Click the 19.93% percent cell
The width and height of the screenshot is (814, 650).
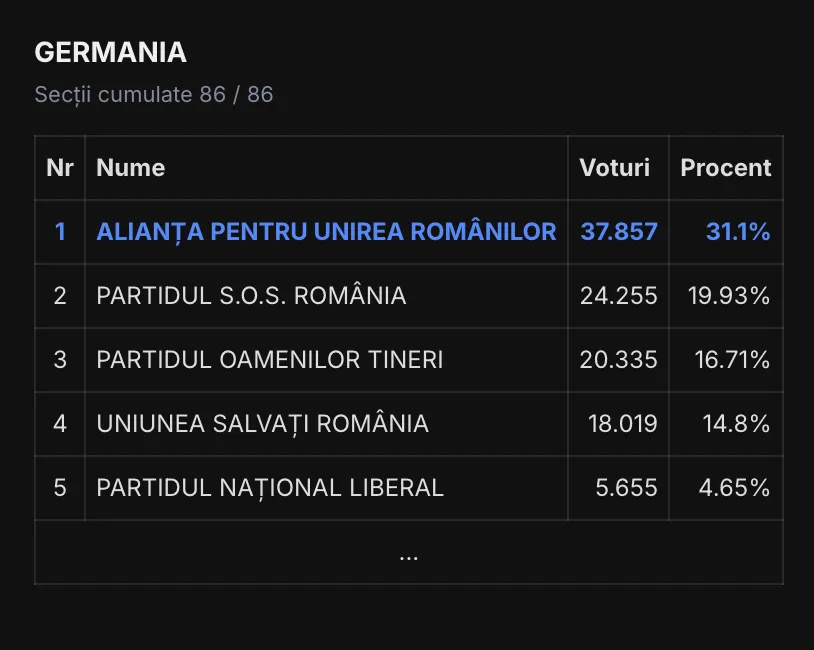point(729,296)
